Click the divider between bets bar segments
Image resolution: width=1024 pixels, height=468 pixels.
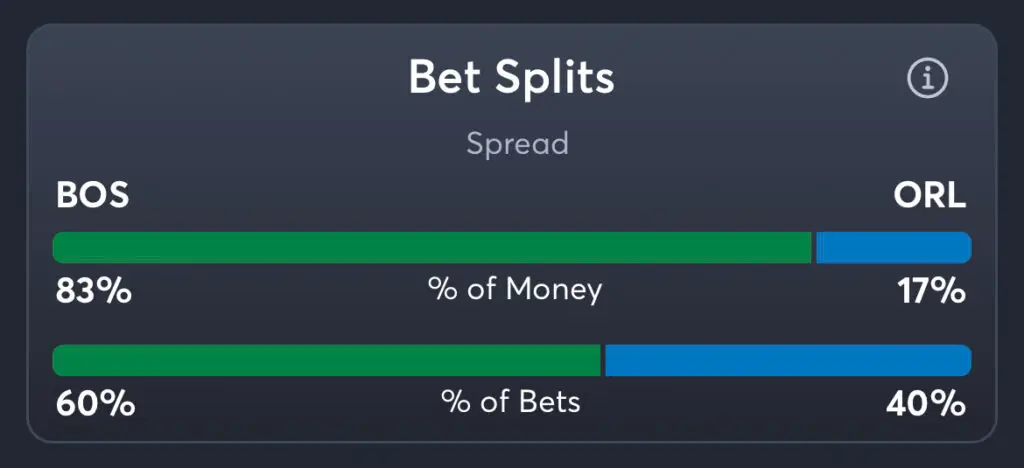coord(603,360)
